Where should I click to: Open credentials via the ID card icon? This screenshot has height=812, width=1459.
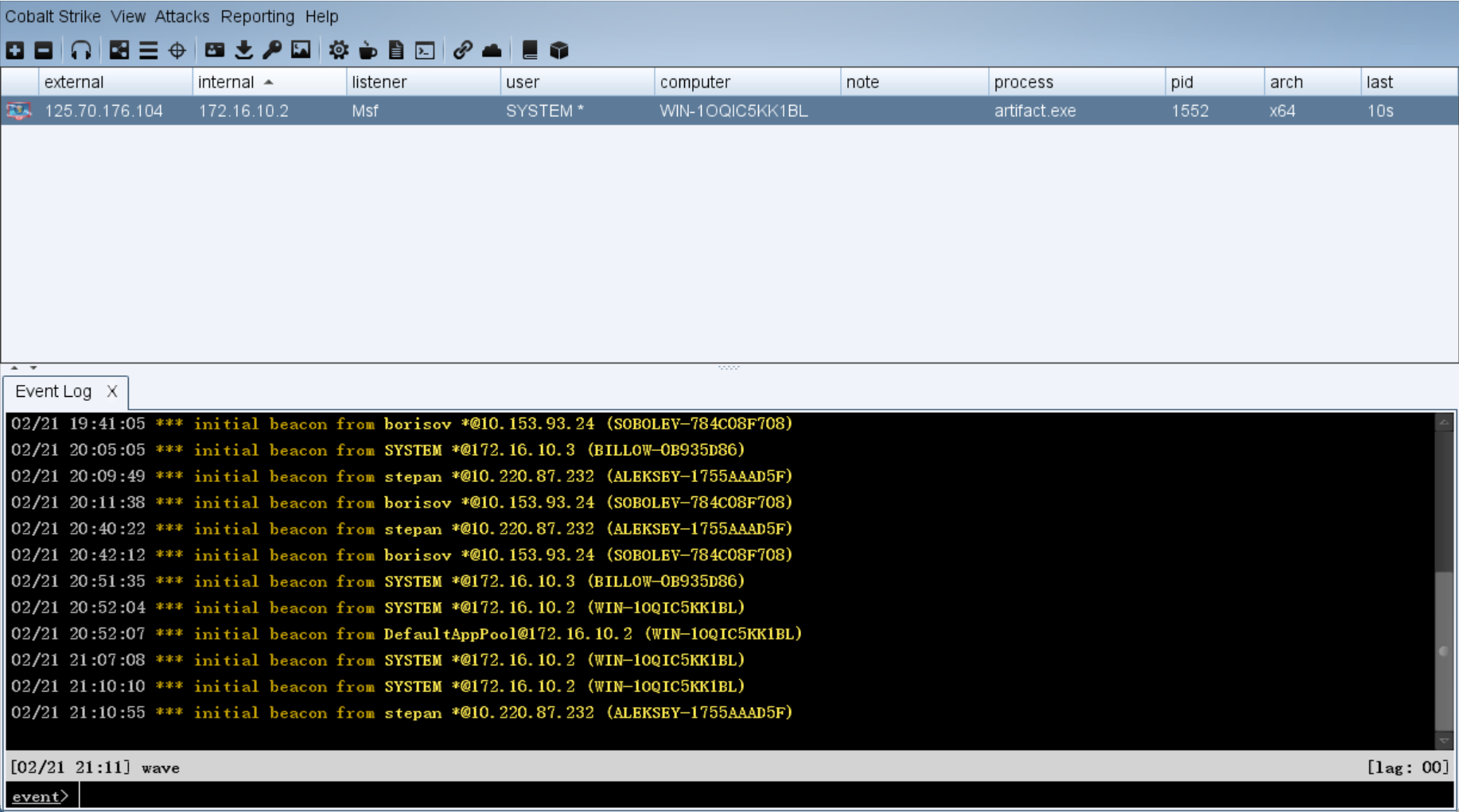tap(215, 50)
